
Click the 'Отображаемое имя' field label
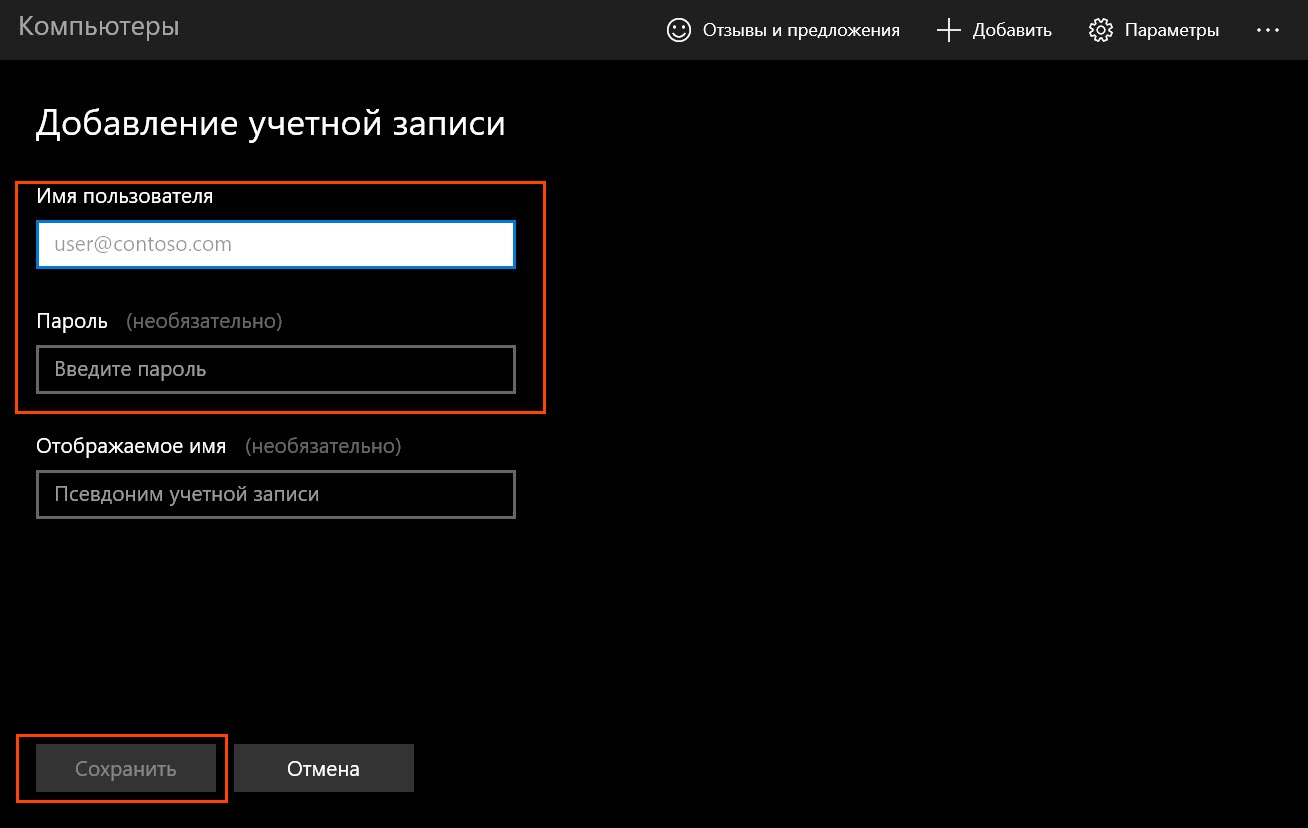click(131, 446)
